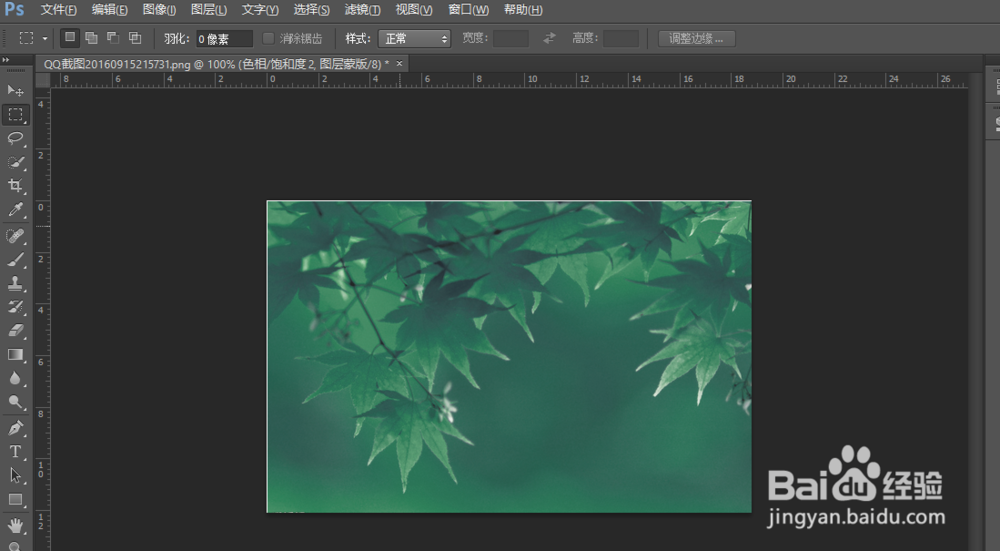Open the 选择(S) menu
The image size is (1000, 551).
[311, 10]
